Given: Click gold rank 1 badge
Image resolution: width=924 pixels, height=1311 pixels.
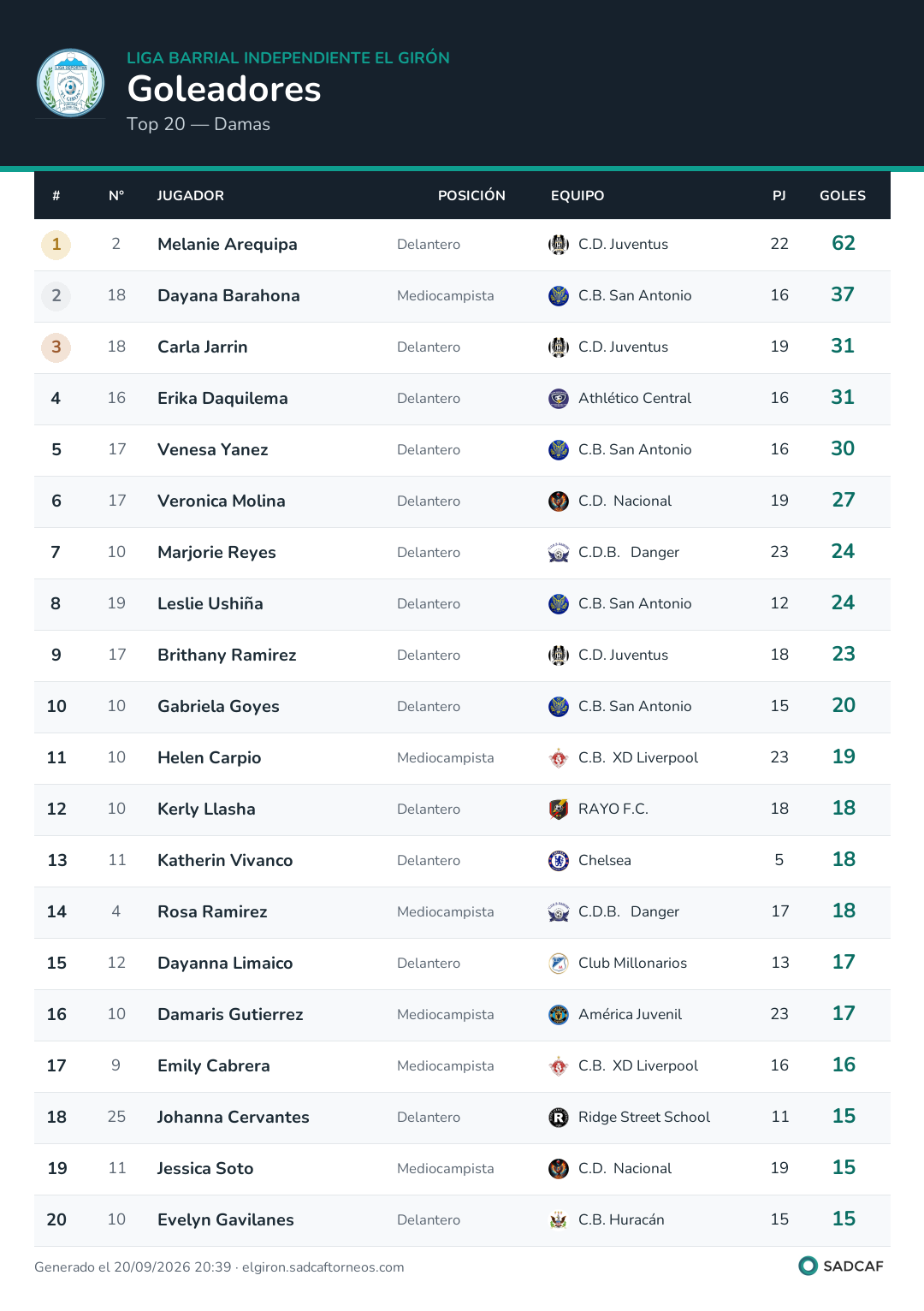Looking at the screenshot, I should 56,245.
